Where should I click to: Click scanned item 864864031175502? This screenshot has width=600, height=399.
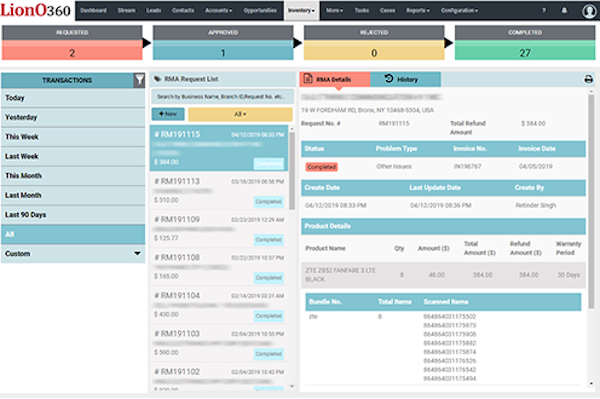[x=450, y=316]
